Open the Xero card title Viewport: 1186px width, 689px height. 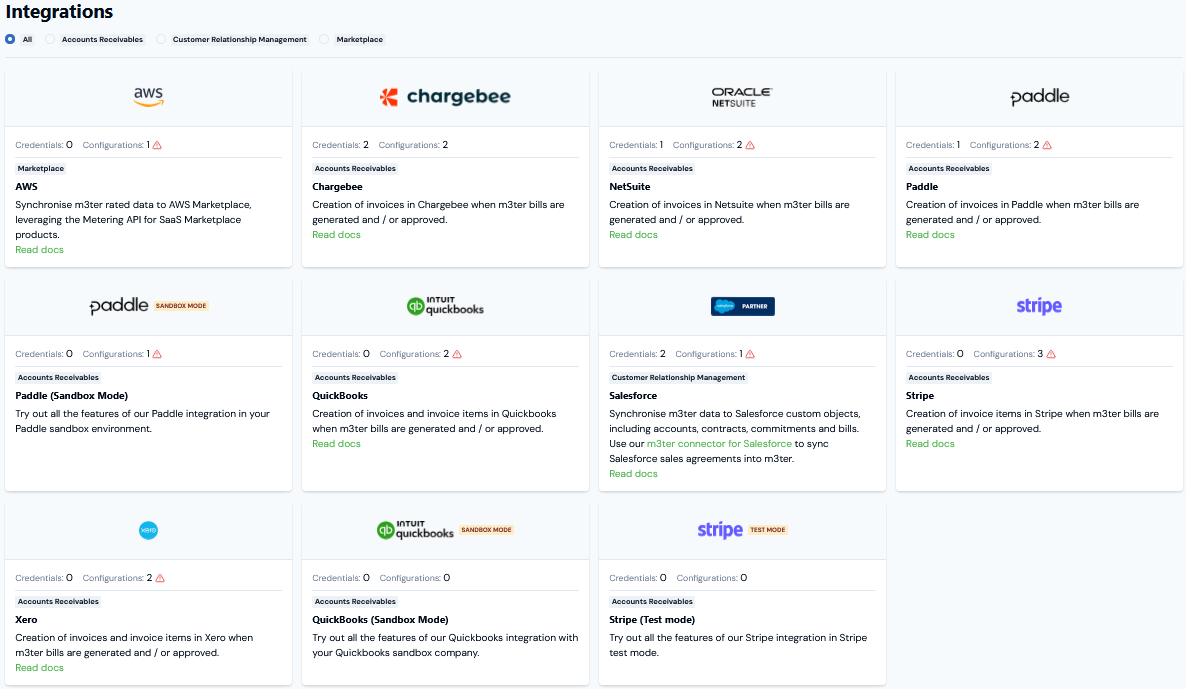tap(26, 619)
